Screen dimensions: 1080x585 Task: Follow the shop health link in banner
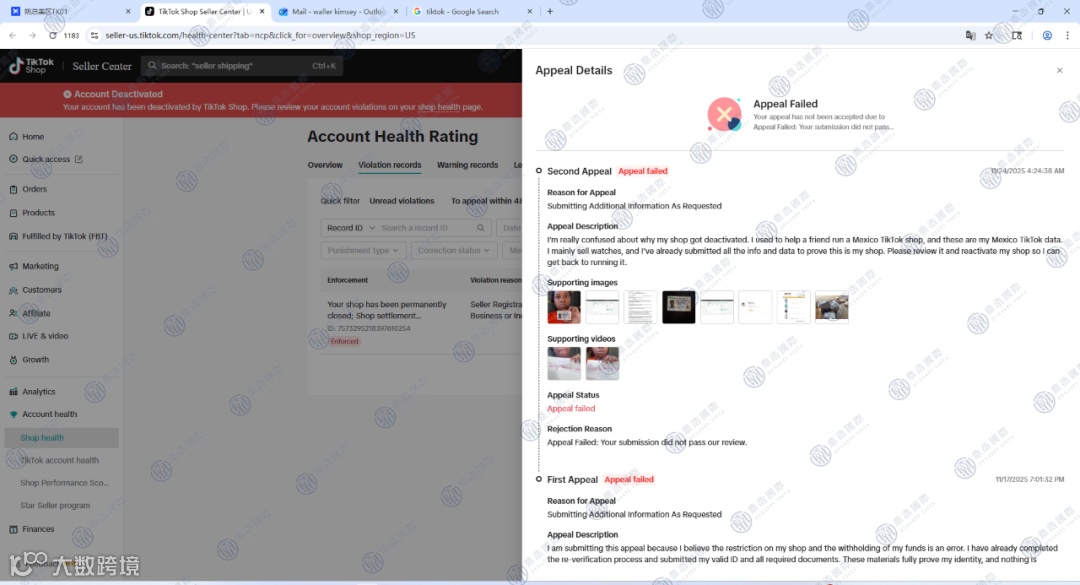(439, 107)
